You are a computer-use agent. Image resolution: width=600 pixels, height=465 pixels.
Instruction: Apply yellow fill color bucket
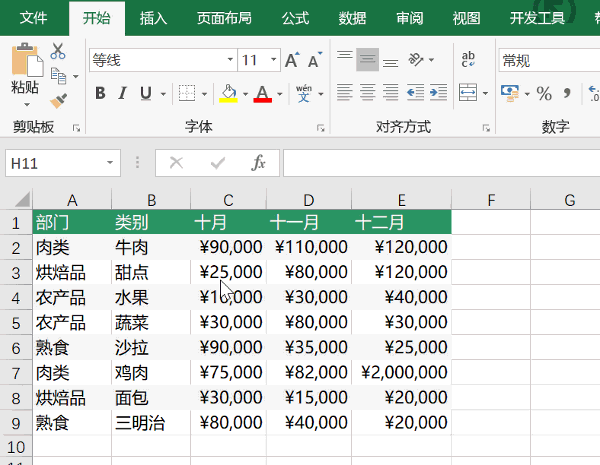coord(228,93)
